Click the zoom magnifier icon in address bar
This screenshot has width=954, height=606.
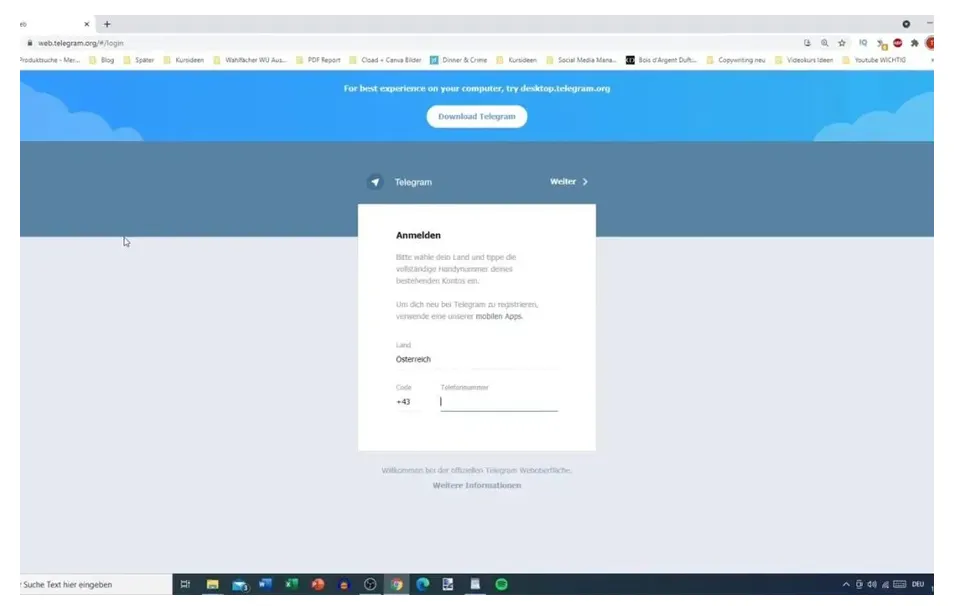(824, 43)
